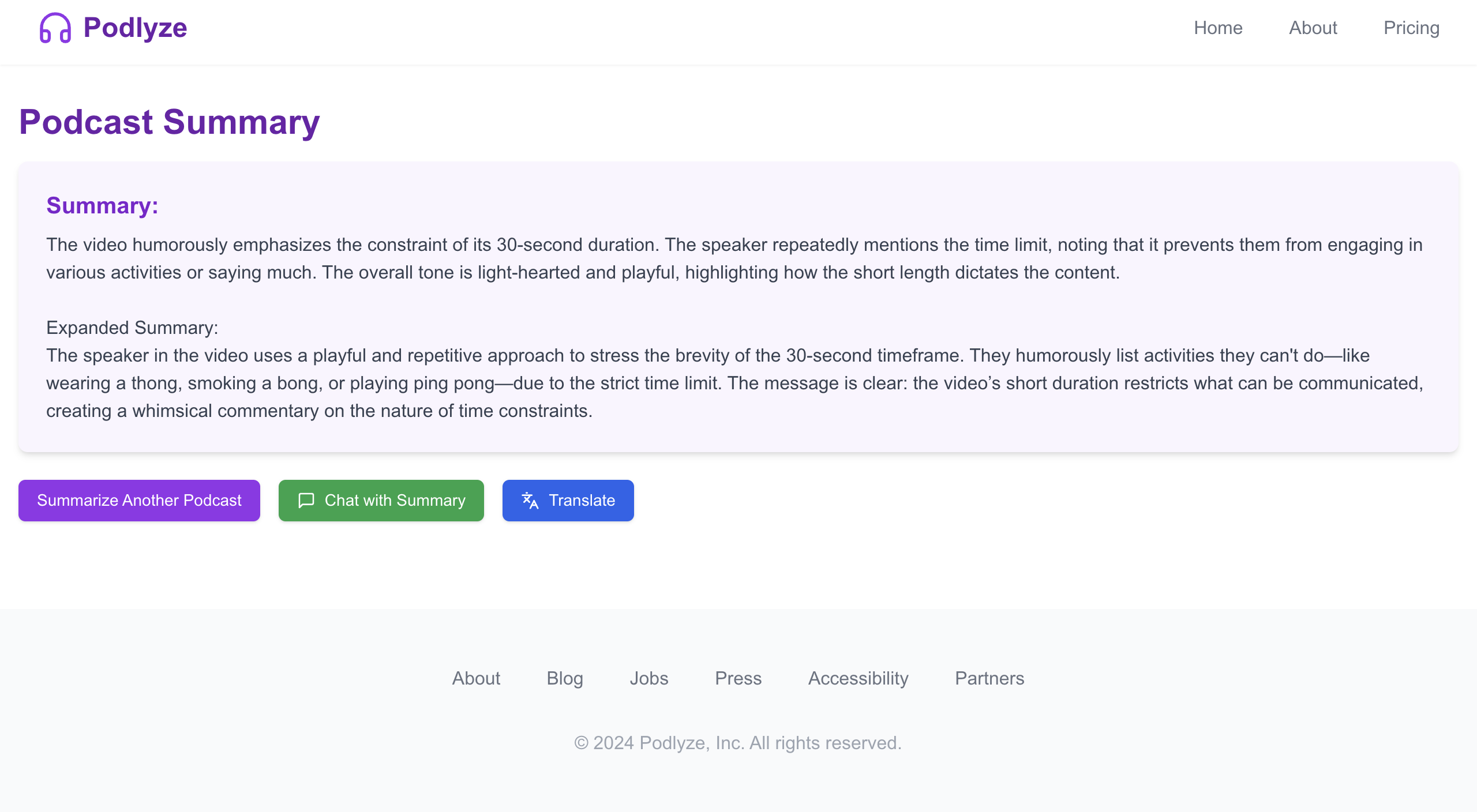This screenshot has width=1477, height=812.
Task: View the Accessibility footer link
Action: coord(858,678)
